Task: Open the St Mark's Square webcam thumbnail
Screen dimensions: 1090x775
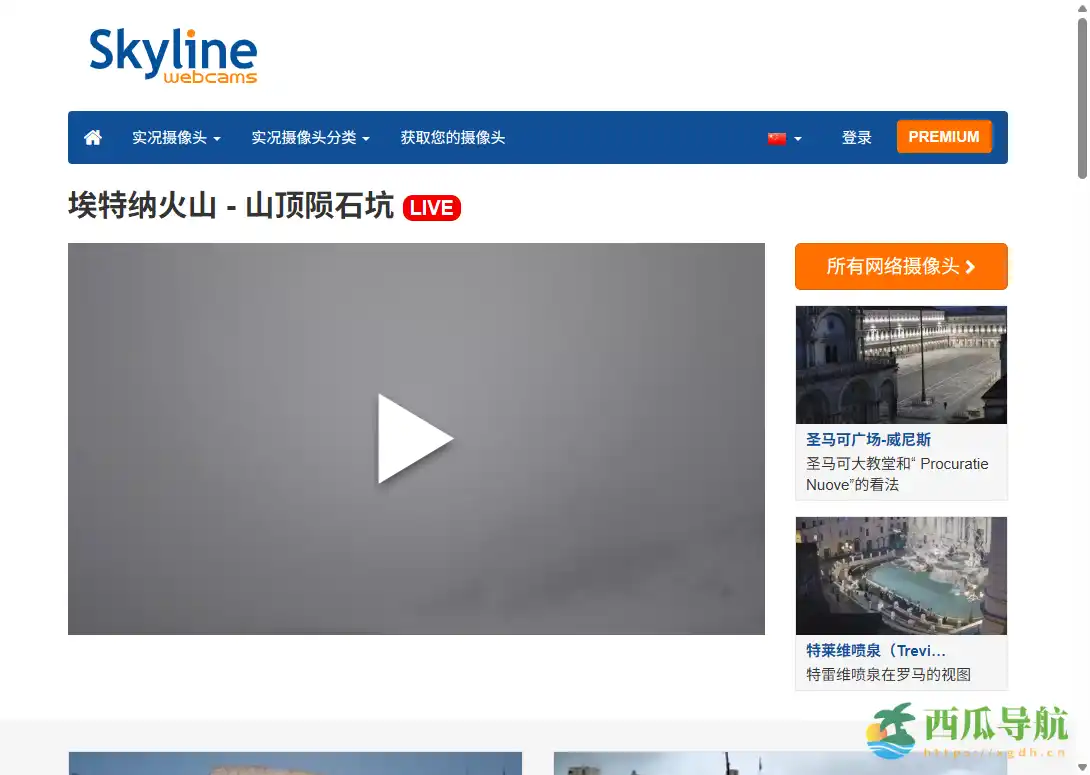Action: point(901,364)
